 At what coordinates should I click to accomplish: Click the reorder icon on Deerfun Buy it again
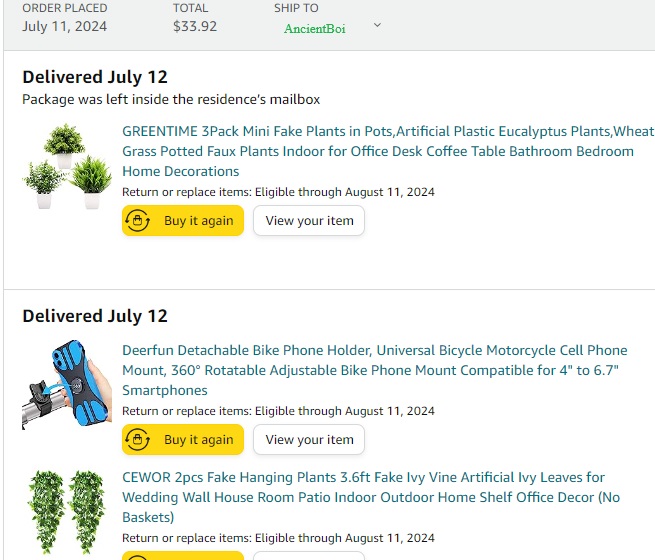click(137, 439)
